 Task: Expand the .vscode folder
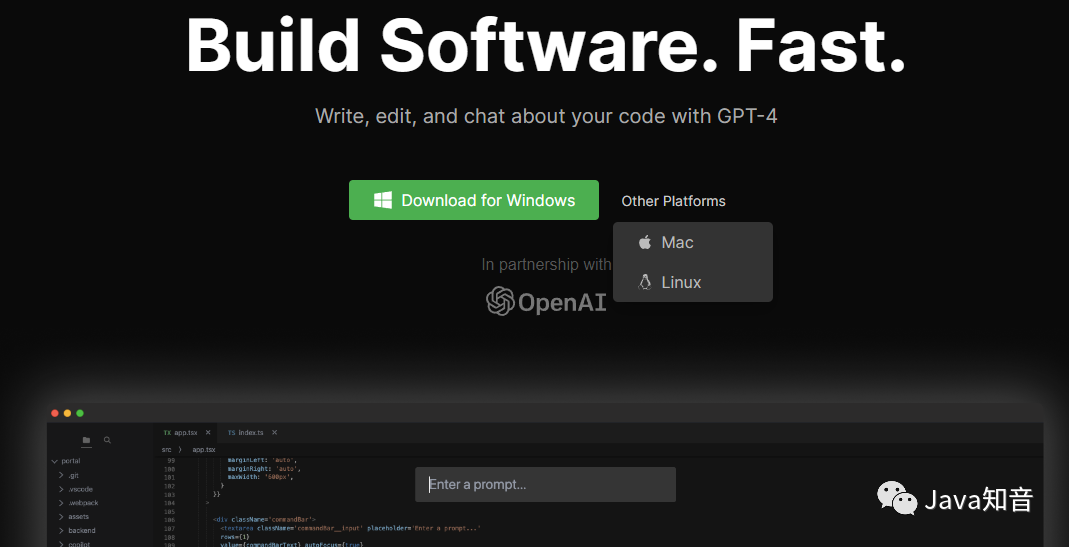61,489
